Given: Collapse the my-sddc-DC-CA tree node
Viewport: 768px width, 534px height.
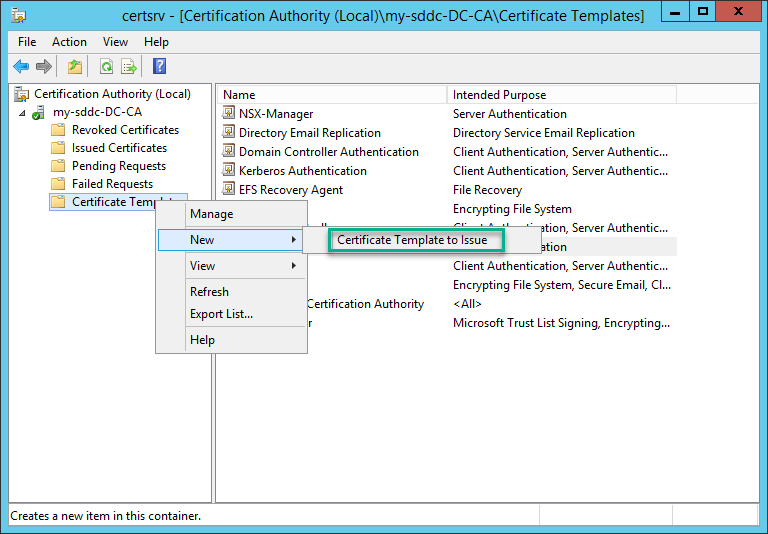Looking at the screenshot, I should 23,113.
